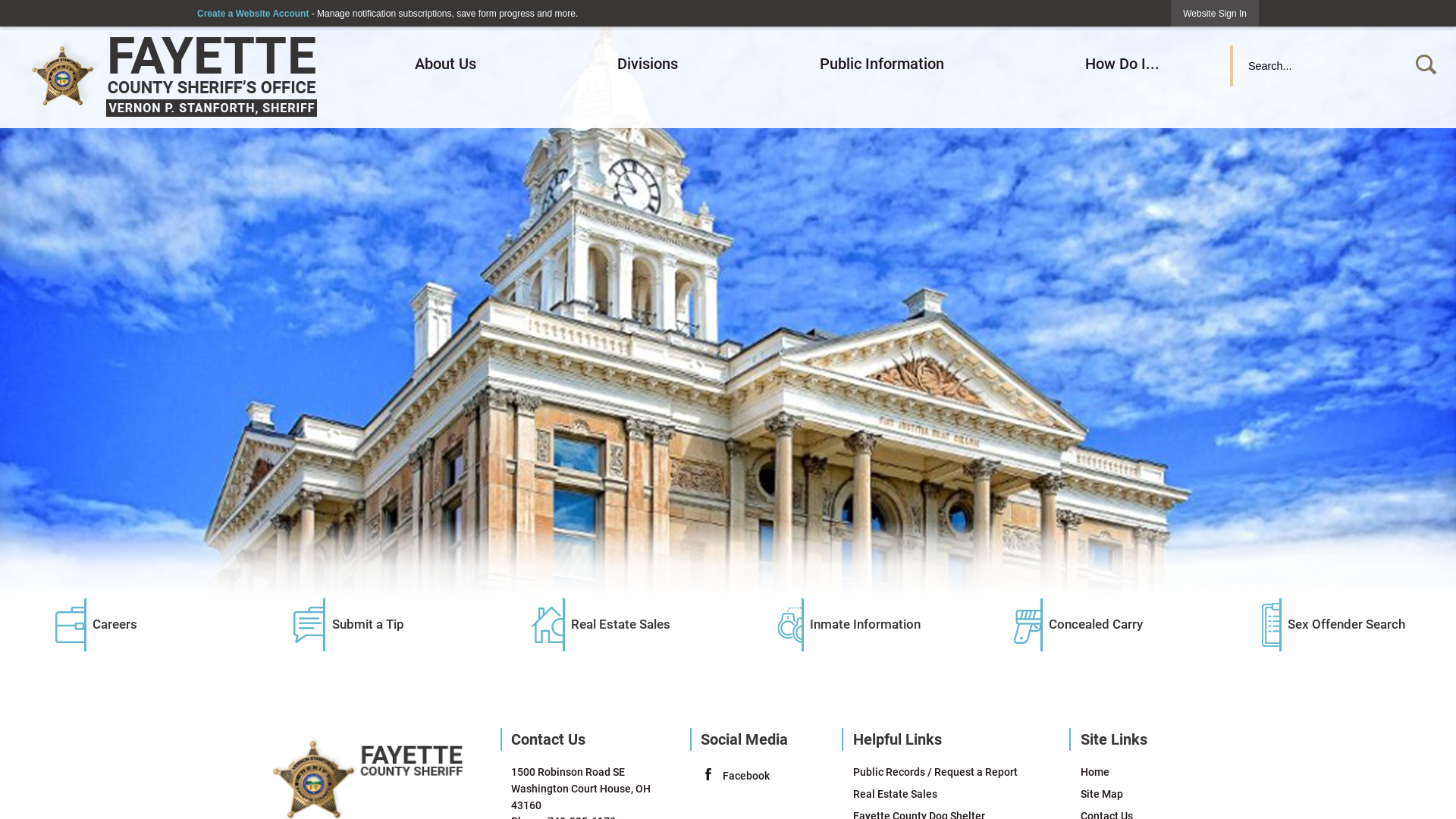Click the footer Fayette County Sheriff badge logo
The width and height of the screenshot is (1456, 819).
[313, 780]
